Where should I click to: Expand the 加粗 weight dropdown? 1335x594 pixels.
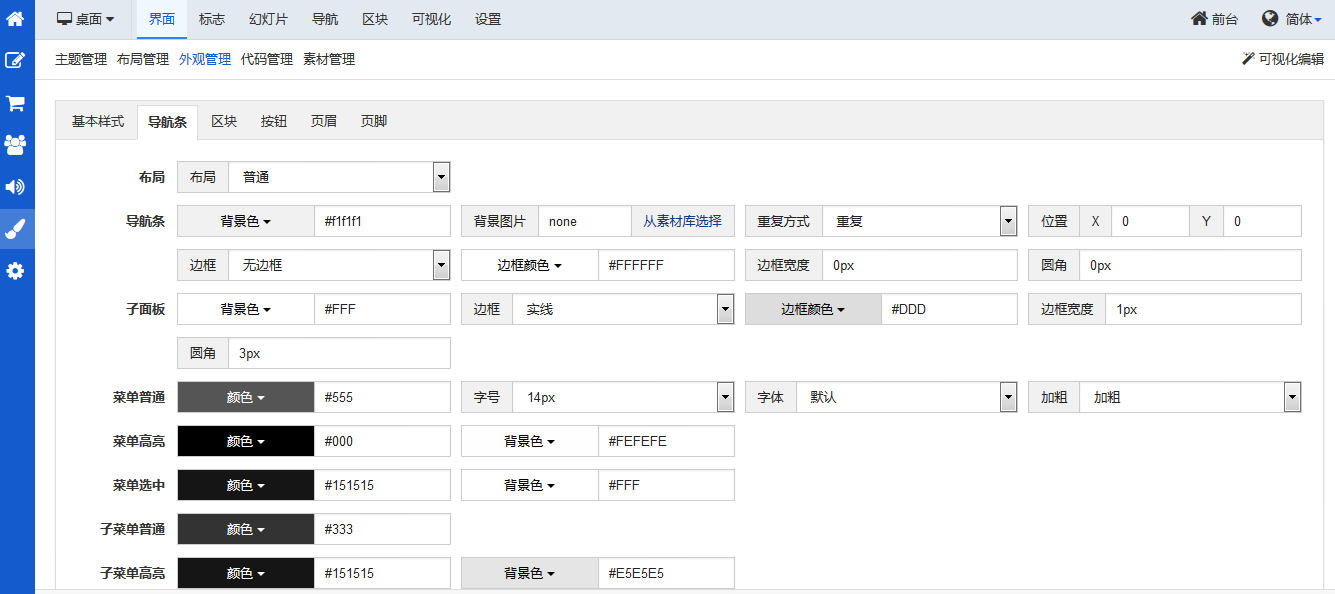[1190, 397]
